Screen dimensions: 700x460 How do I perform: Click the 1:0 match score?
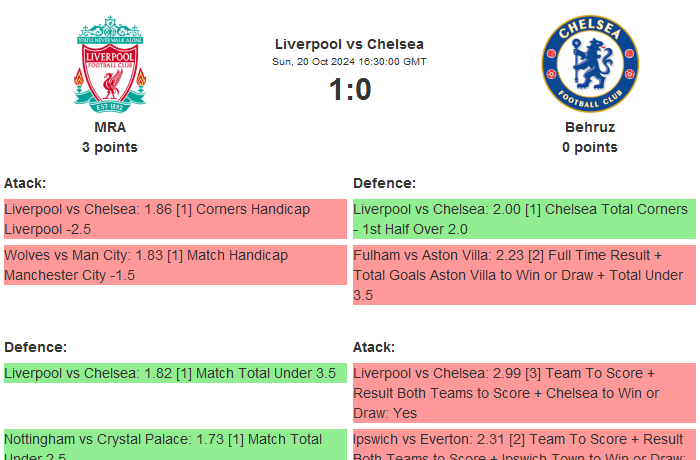[349, 90]
